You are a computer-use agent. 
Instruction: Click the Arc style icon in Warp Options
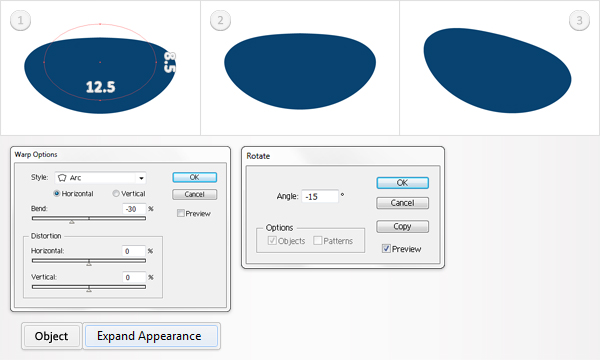(x=62, y=178)
